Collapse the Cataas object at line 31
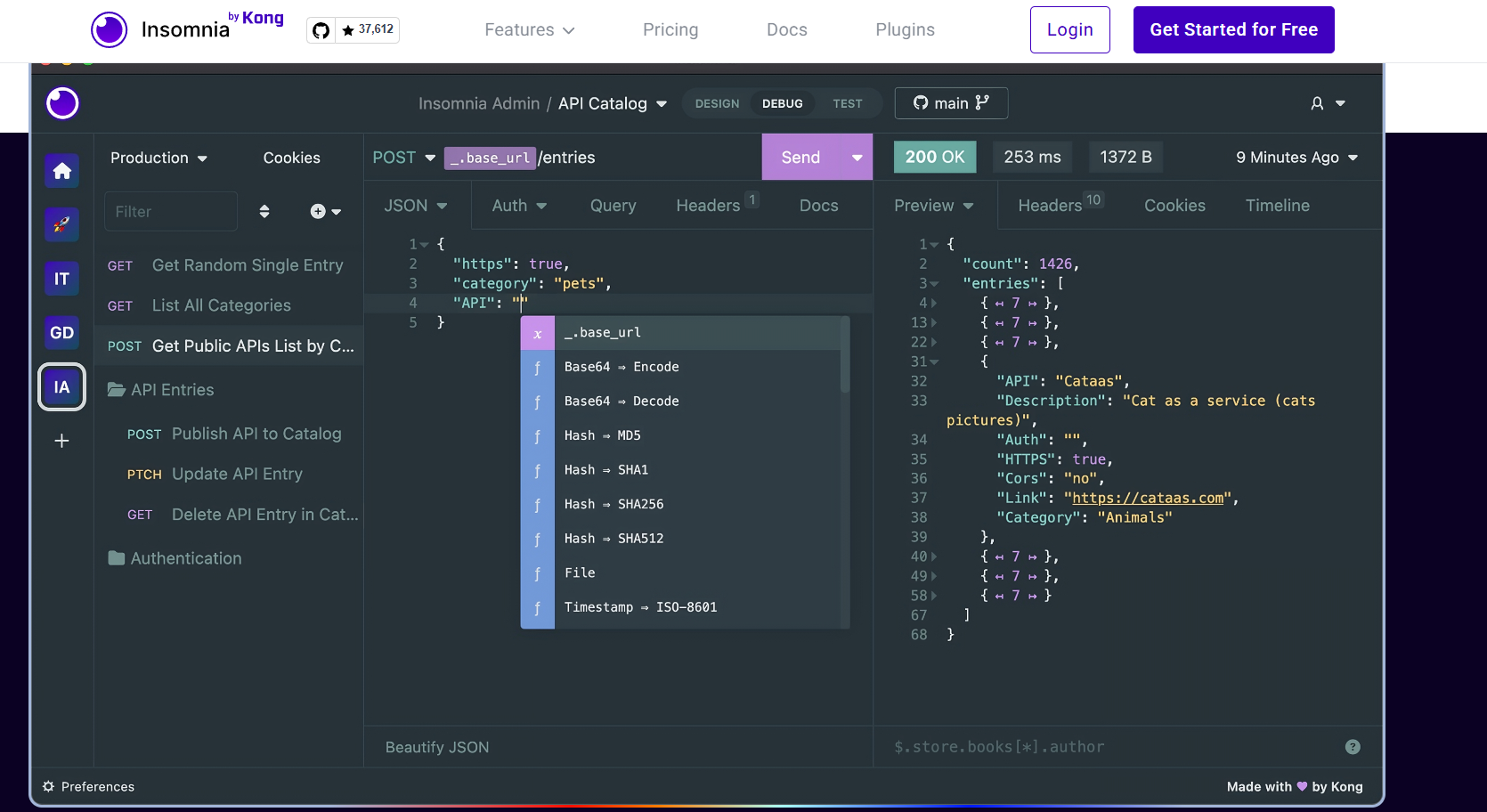This screenshot has height=812, width=1487. click(x=934, y=362)
